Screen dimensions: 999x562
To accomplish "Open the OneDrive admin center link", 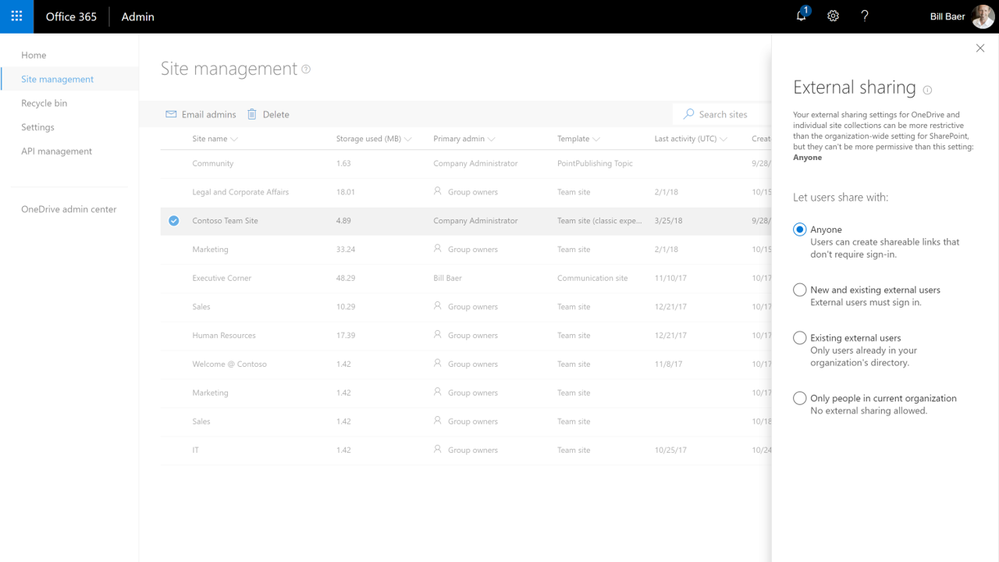I will pyautogui.click(x=69, y=209).
